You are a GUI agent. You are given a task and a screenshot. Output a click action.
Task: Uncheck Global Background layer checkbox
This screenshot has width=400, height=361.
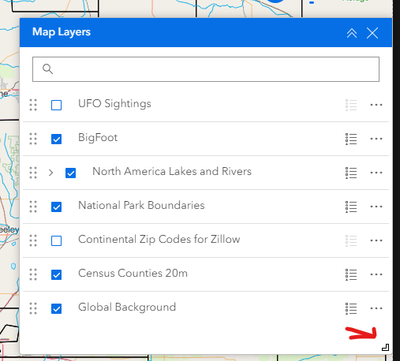tap(56, 309)
